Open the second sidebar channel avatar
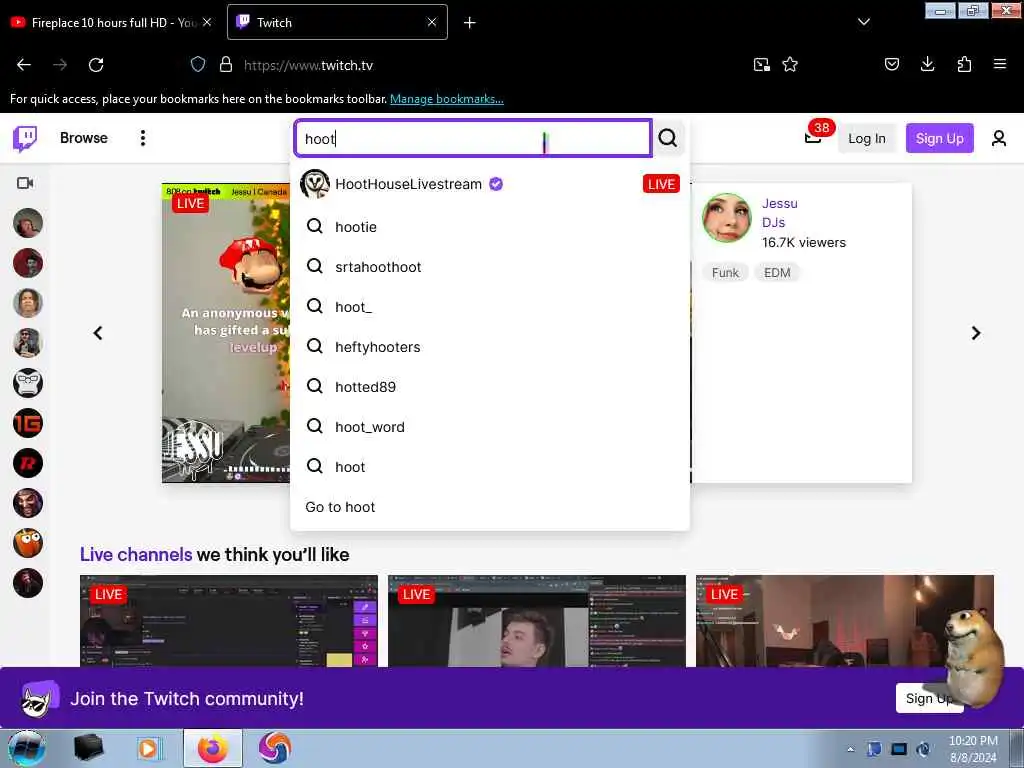 (x=27, y=263)
